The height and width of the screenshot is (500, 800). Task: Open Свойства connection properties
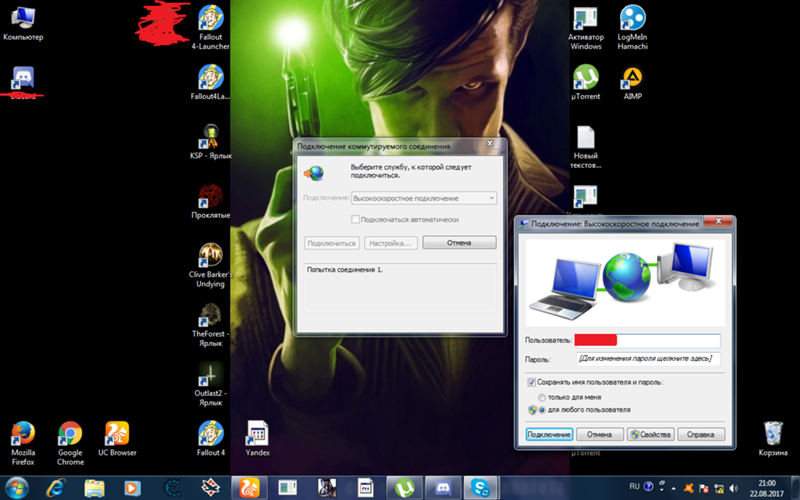pyautogui.click(x=651, y=434)
